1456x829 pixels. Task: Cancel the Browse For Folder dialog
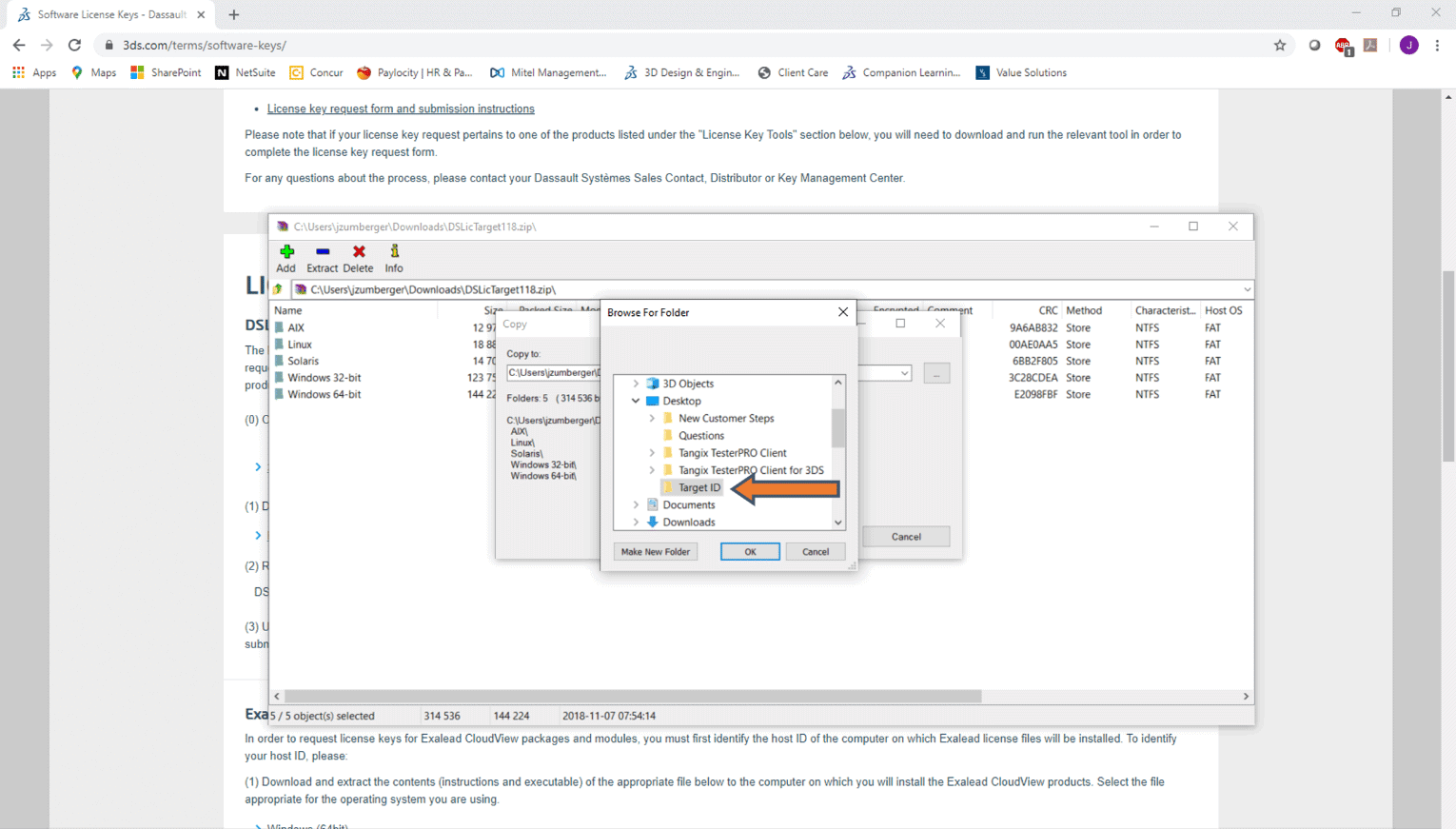point(816,552)
